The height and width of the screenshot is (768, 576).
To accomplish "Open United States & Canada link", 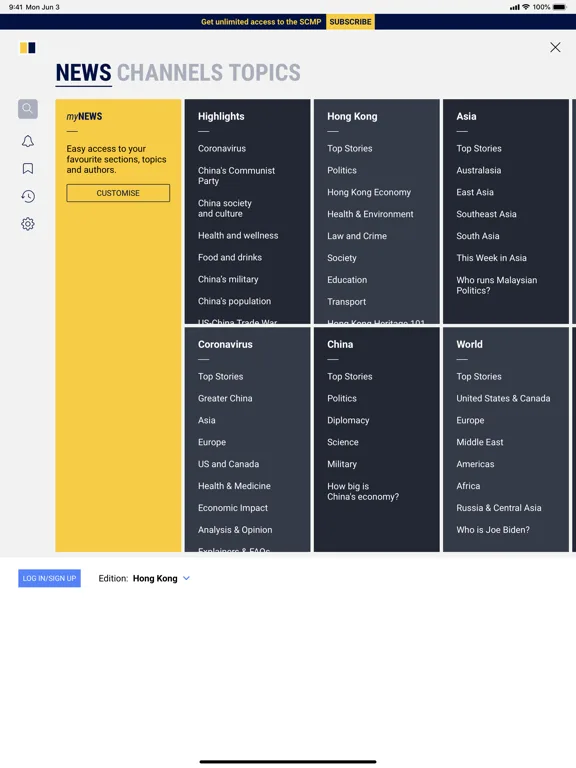I will [x=503, y=398].
